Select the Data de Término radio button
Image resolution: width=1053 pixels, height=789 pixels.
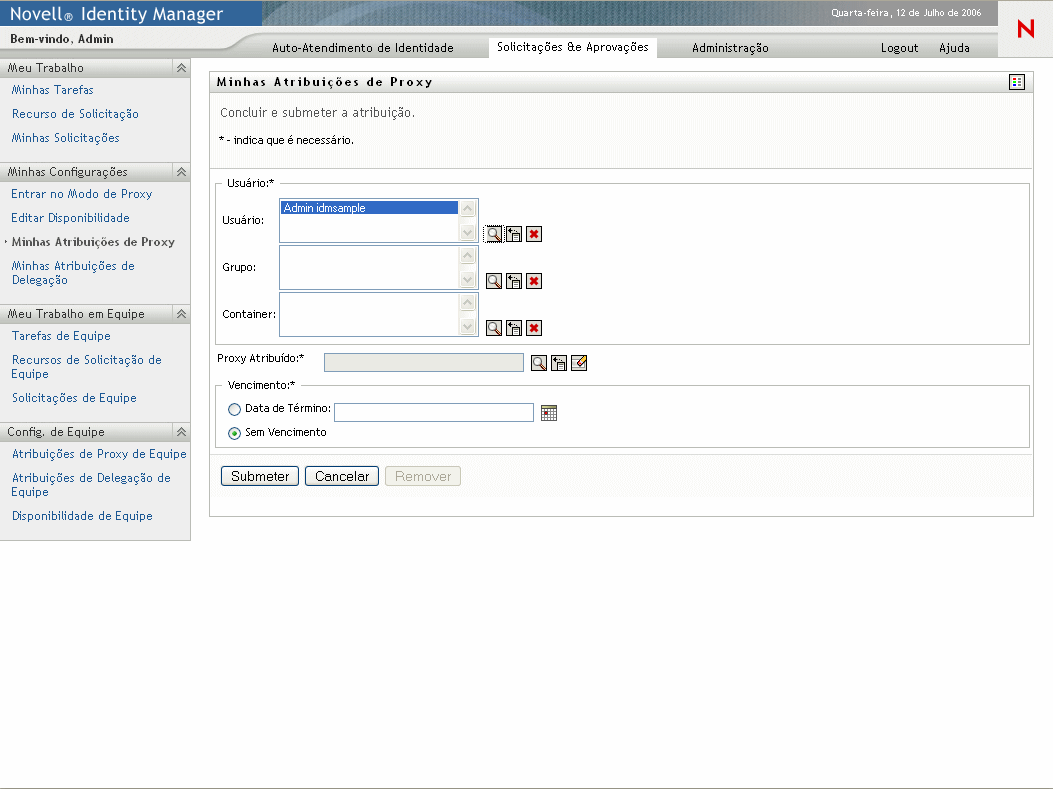click(235, 409)
